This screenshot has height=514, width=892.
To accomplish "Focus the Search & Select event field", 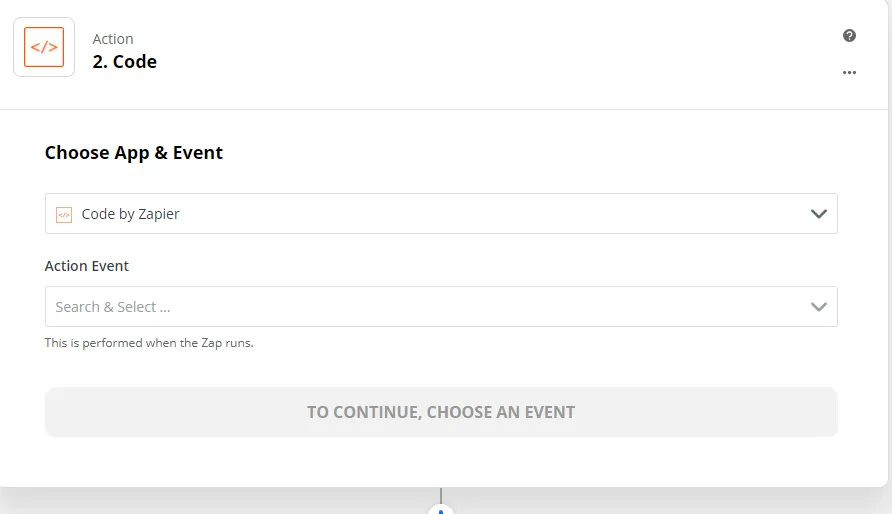I will click(x=441, y=307).
